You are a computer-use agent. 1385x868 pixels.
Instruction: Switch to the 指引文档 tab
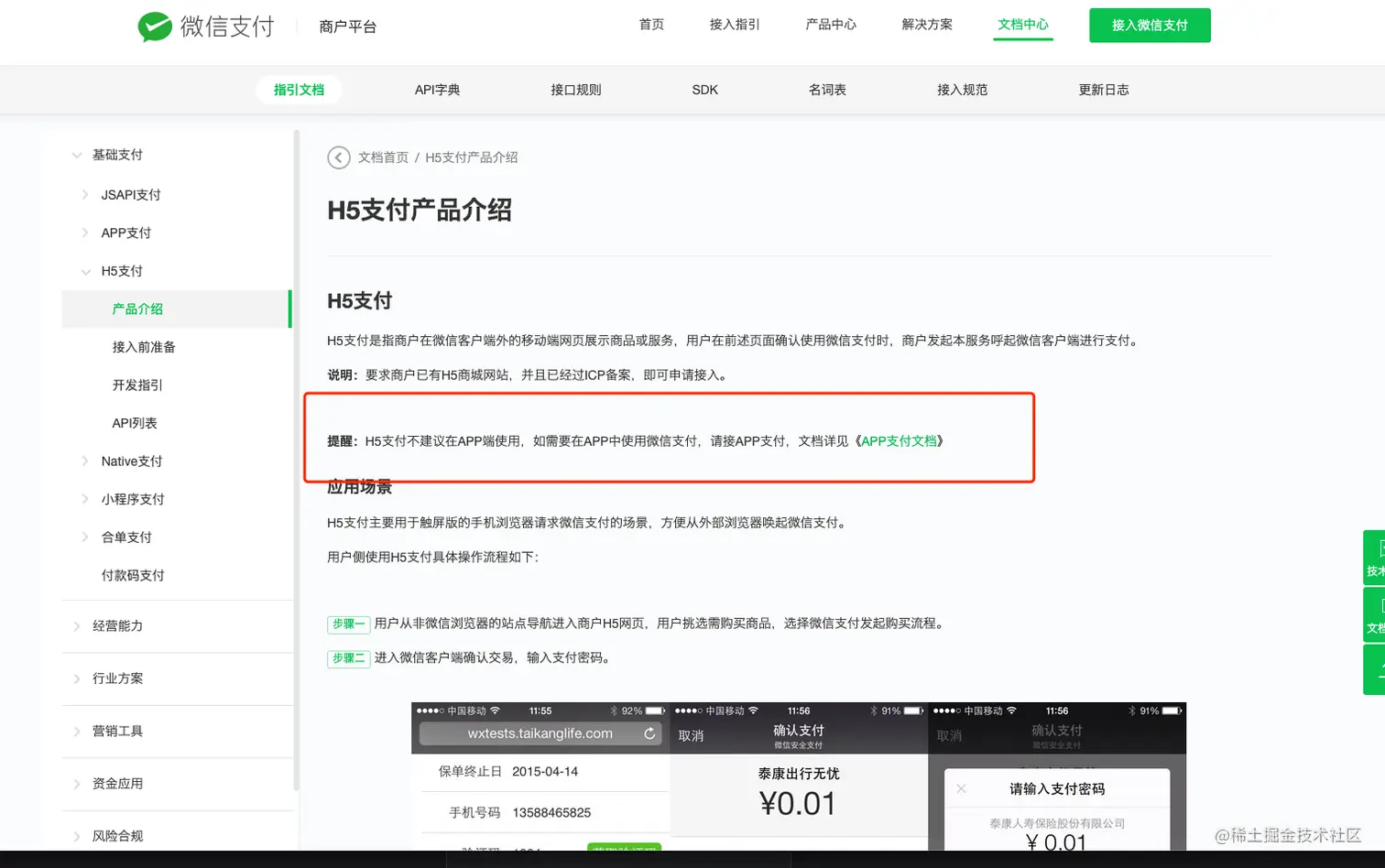pos(299,90)
